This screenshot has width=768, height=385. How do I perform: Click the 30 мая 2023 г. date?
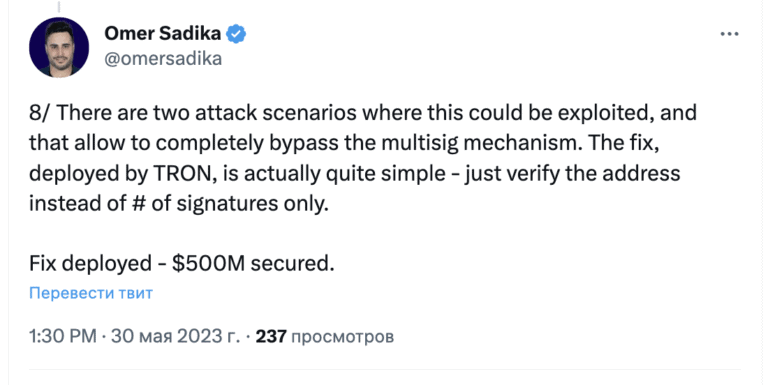click(x=176, y=337)
